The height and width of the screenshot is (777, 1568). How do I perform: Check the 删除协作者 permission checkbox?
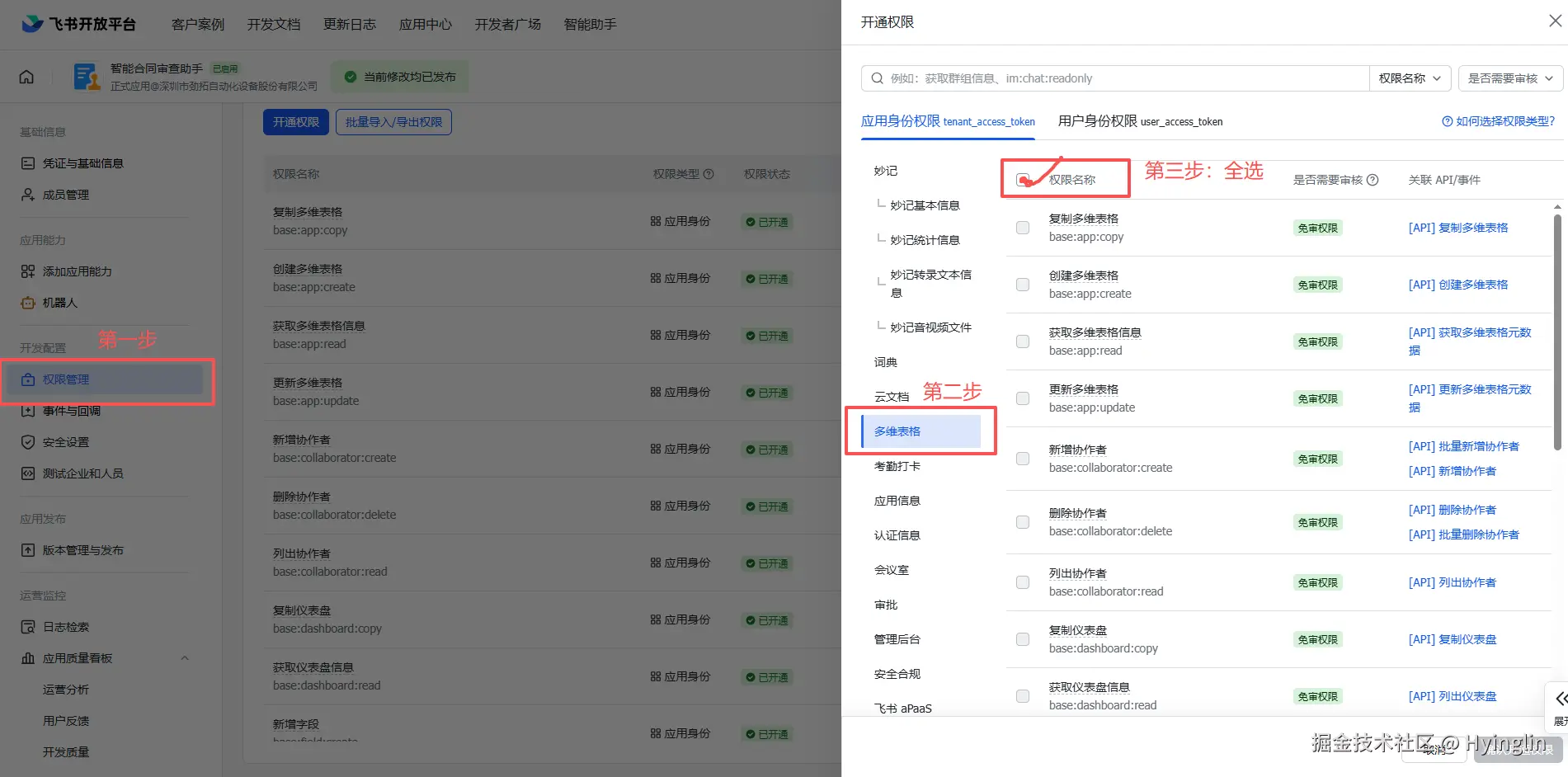[1023, 522]
